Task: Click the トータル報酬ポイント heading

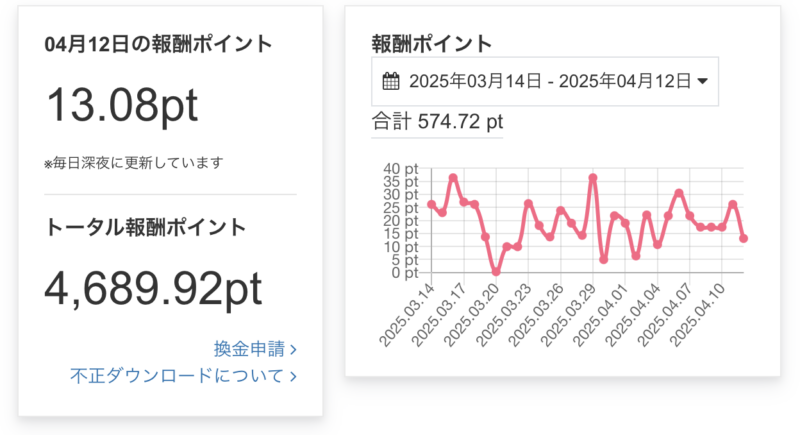Action: pyautogui.click(x=145, y=227)
